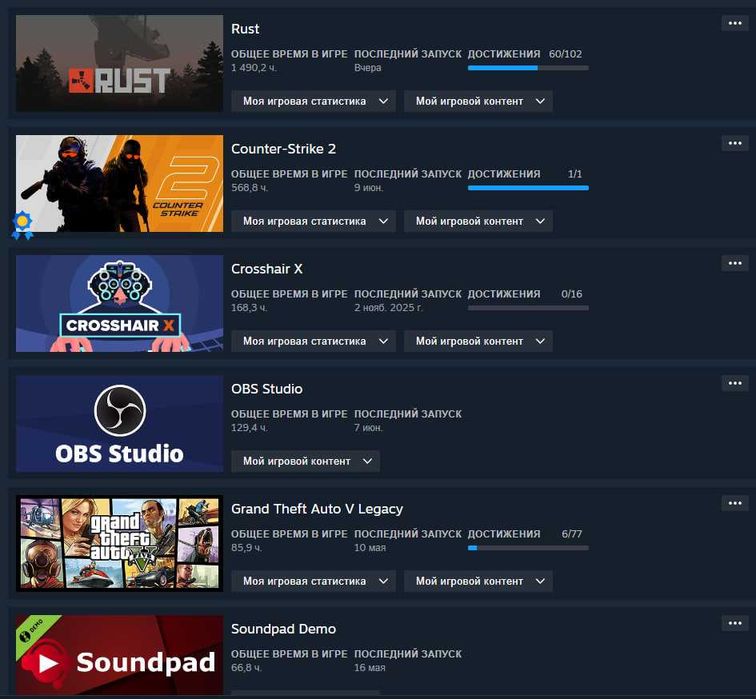Open GTA V Legacy 'ДОСТИЖЕНИЯ' label
Image resolution: width=756 pixels, height=699 pixels.
504,534
